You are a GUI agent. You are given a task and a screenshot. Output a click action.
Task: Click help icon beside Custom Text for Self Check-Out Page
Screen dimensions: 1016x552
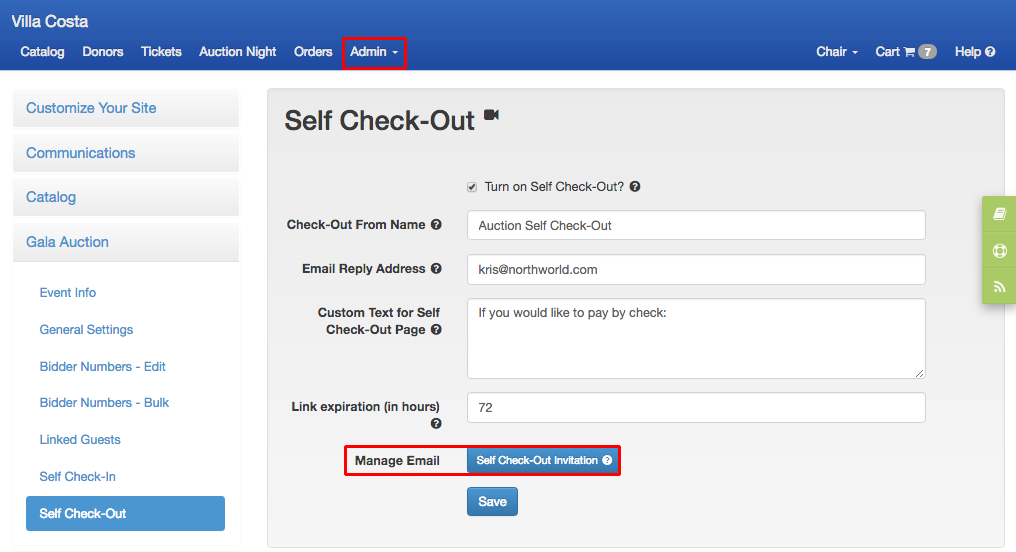coord(436,329)
